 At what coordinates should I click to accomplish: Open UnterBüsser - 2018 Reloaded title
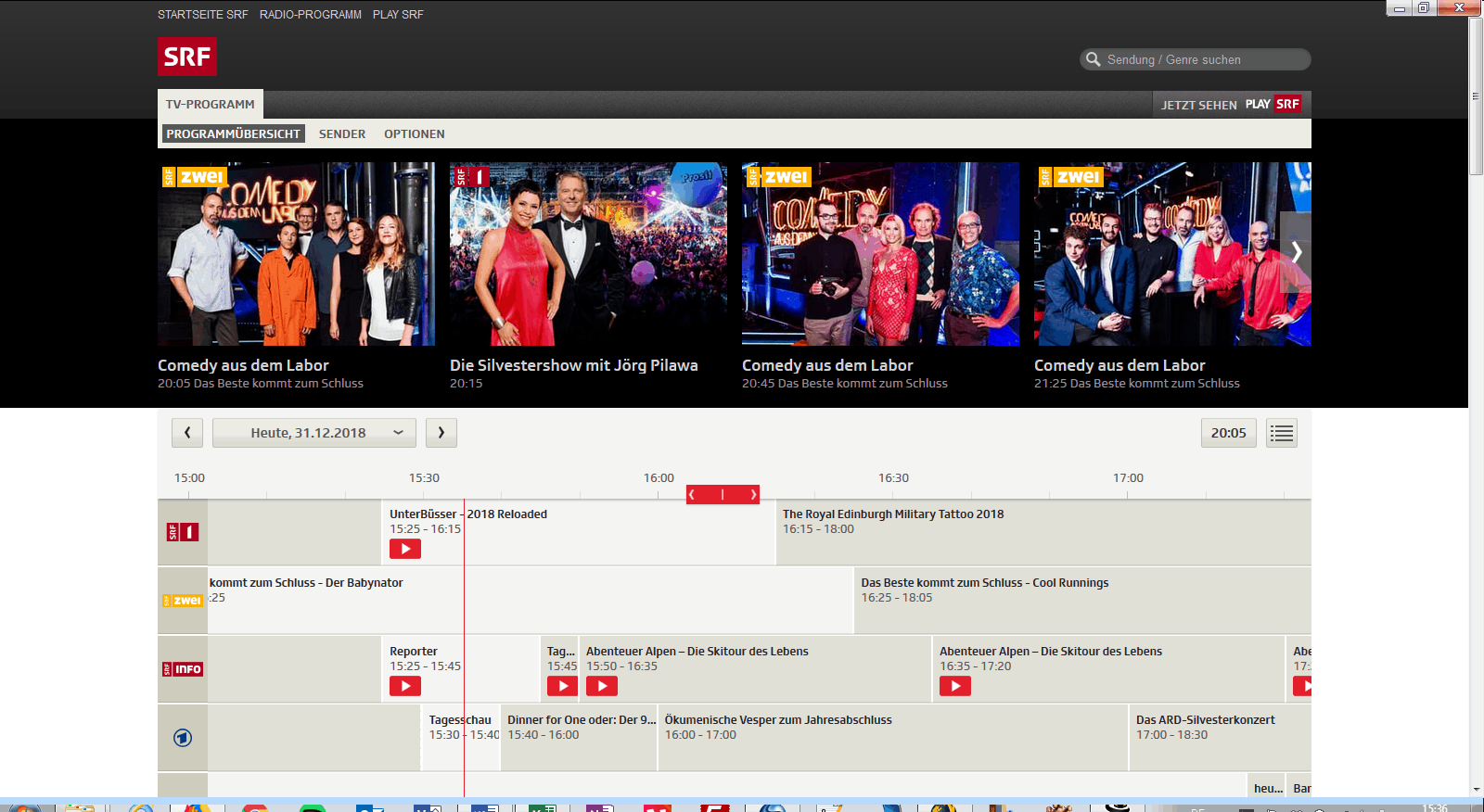click(x=468, y=514)
